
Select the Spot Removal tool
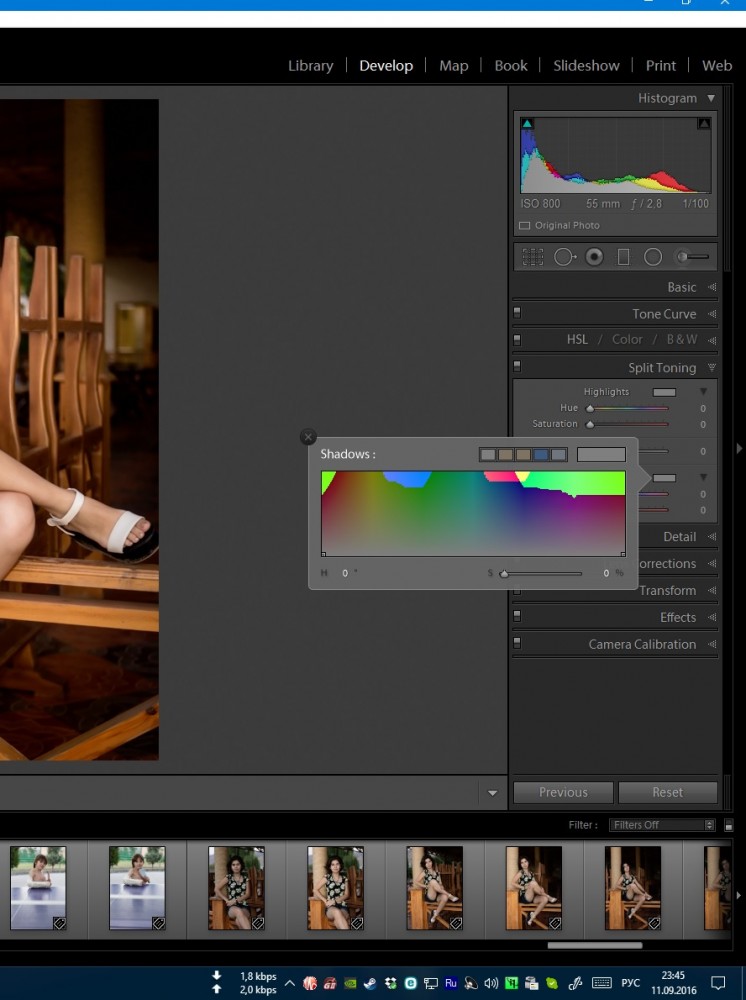click(564, 257)
